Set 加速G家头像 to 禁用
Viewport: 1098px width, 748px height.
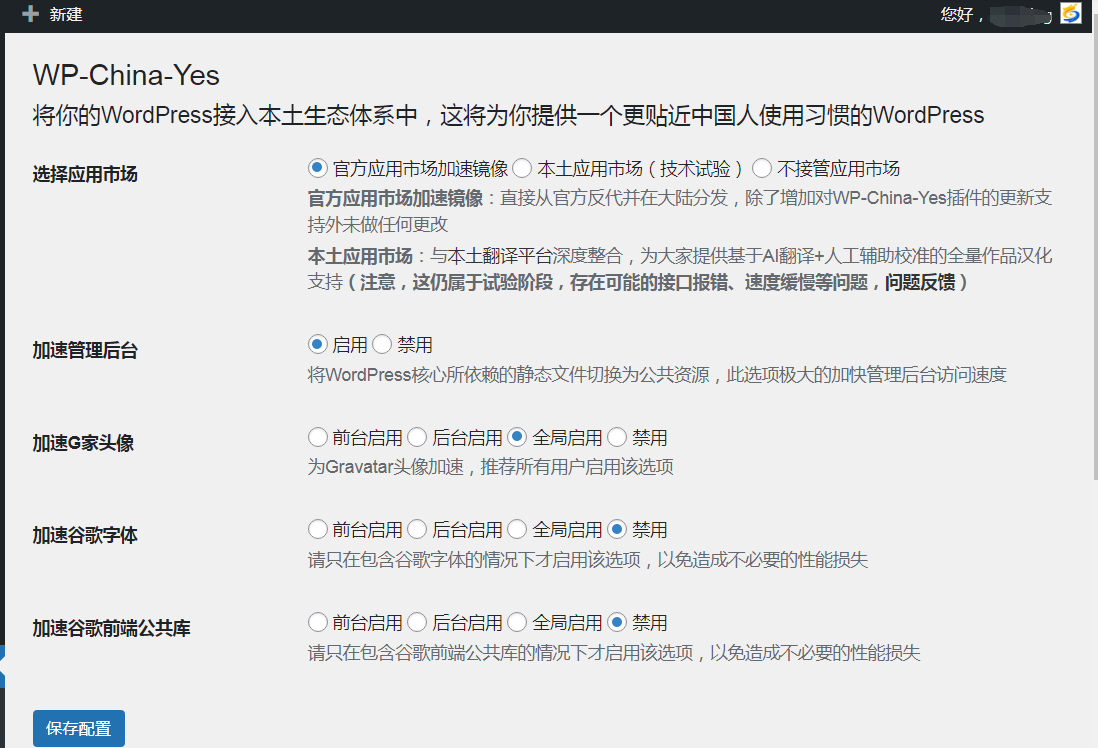617,437
